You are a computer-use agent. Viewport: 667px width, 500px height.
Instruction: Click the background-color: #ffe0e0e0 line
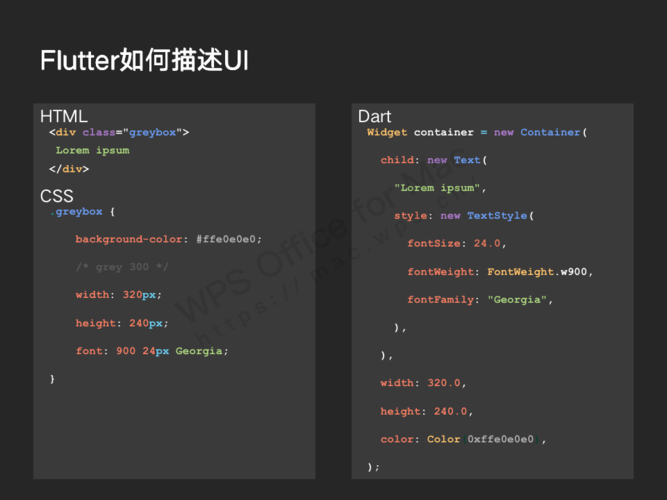pyautogui.click(x=168, y=239)
